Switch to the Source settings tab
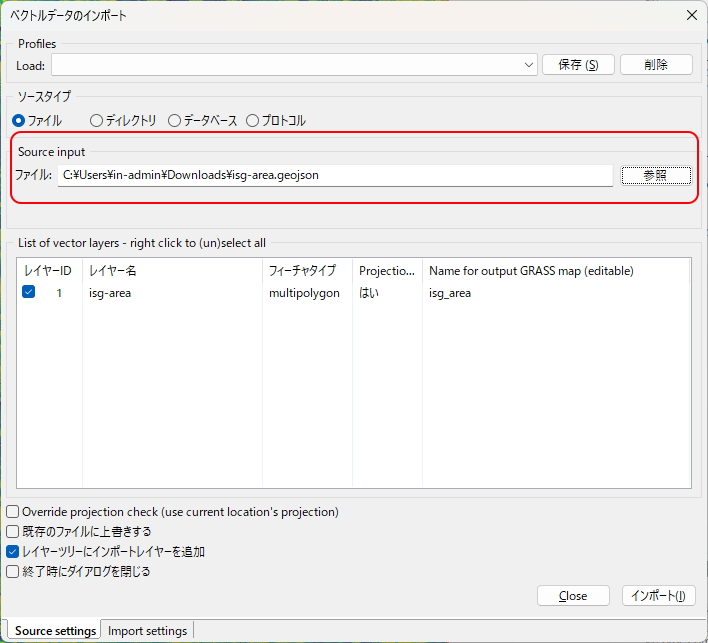 pos(55,630)
